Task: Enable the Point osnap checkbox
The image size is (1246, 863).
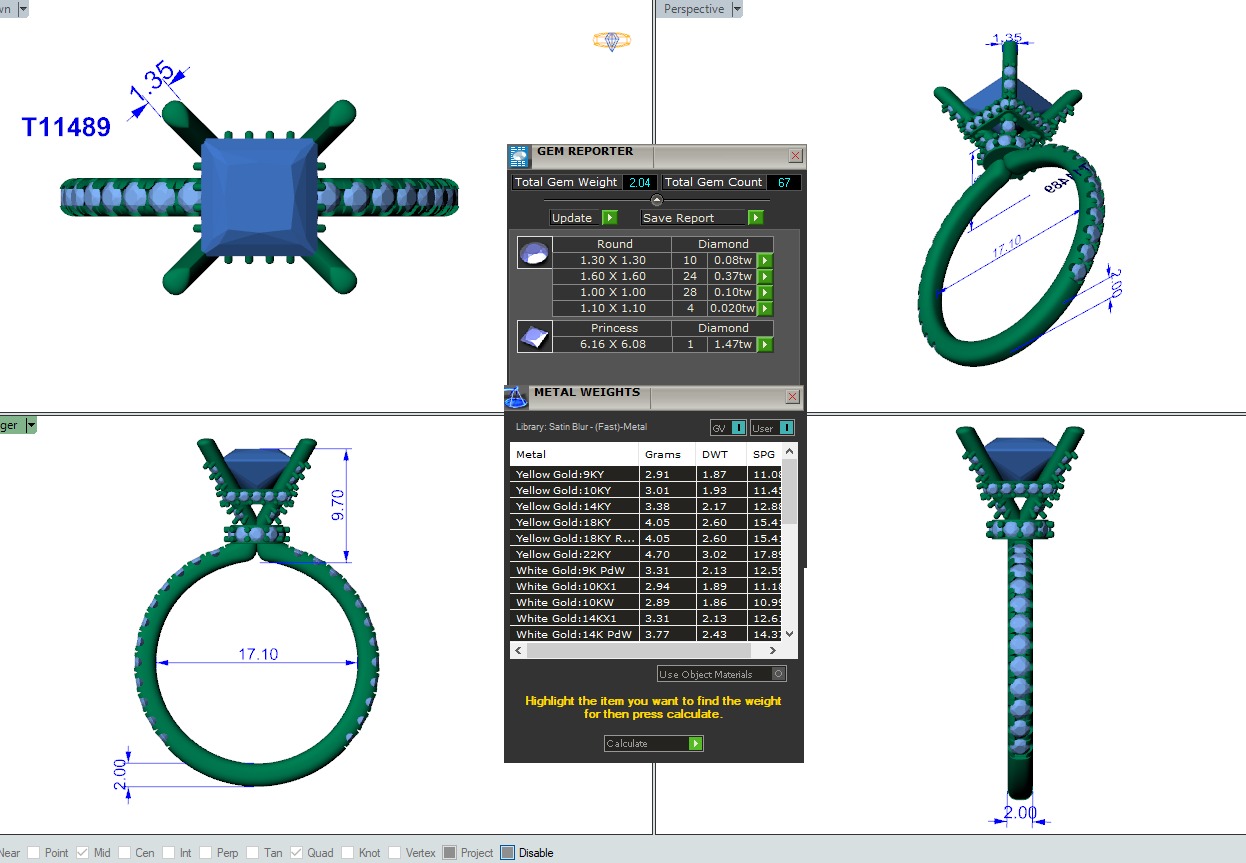Action: point(34,853)
